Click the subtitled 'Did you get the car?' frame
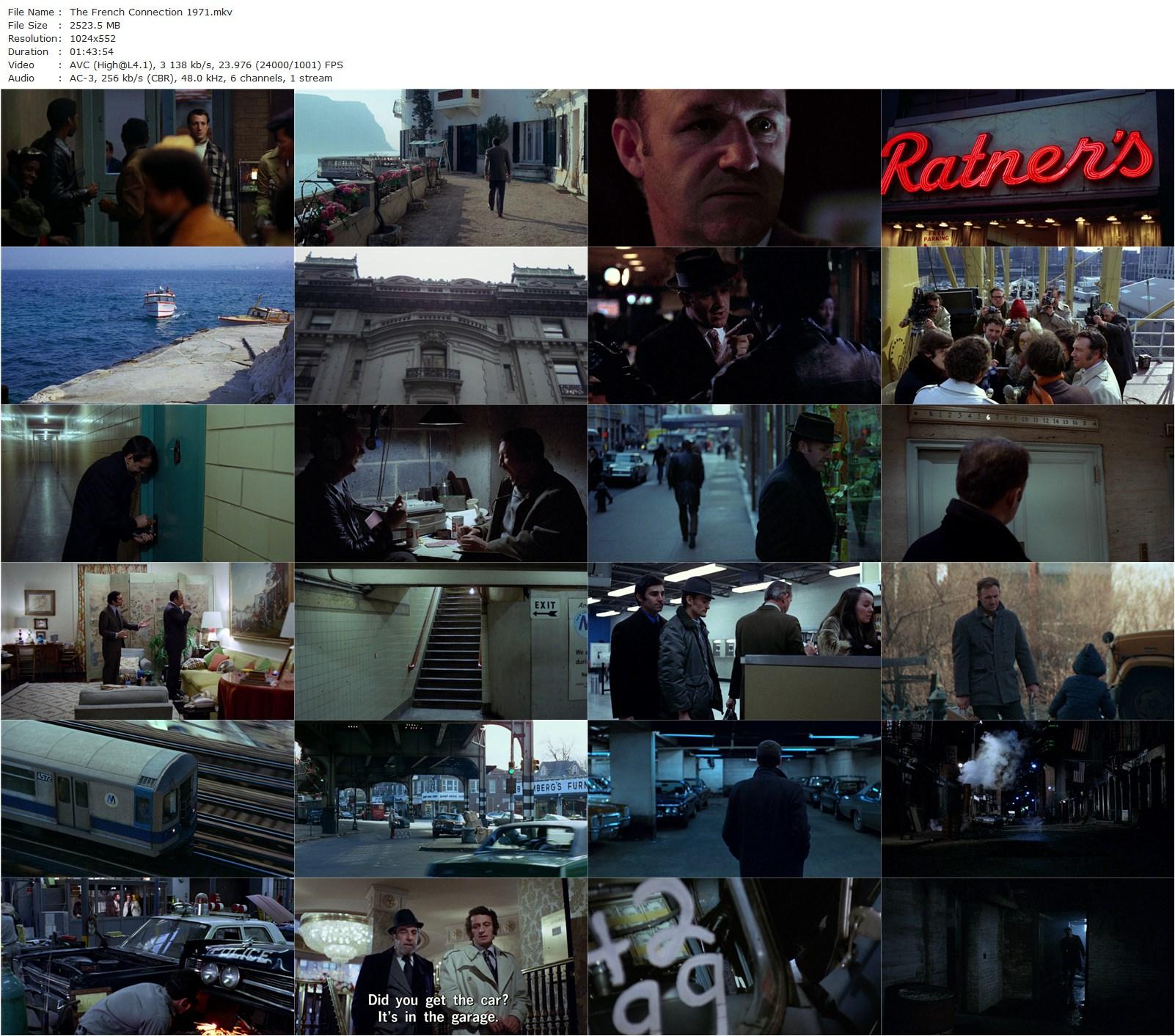This screenshot has height=1036, width=1175. click(x=441, y=957)
